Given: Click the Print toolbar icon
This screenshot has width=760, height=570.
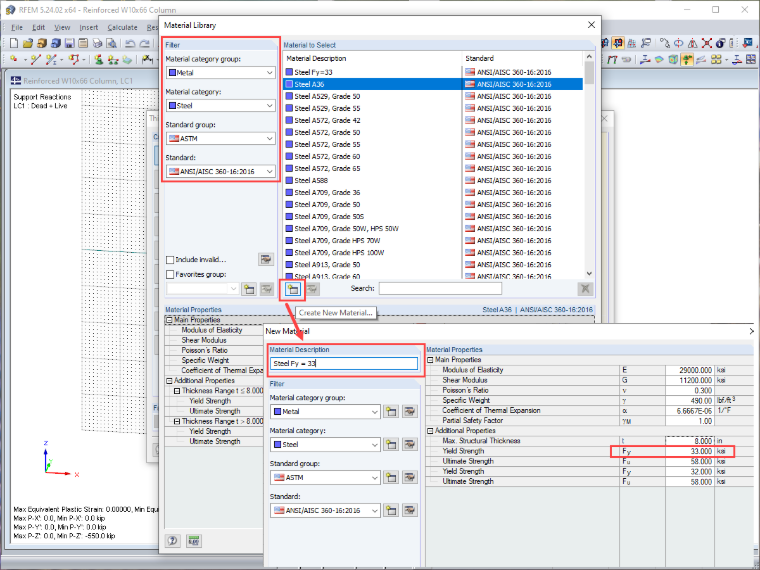Looking at the screenshot, I should (97, 44).
